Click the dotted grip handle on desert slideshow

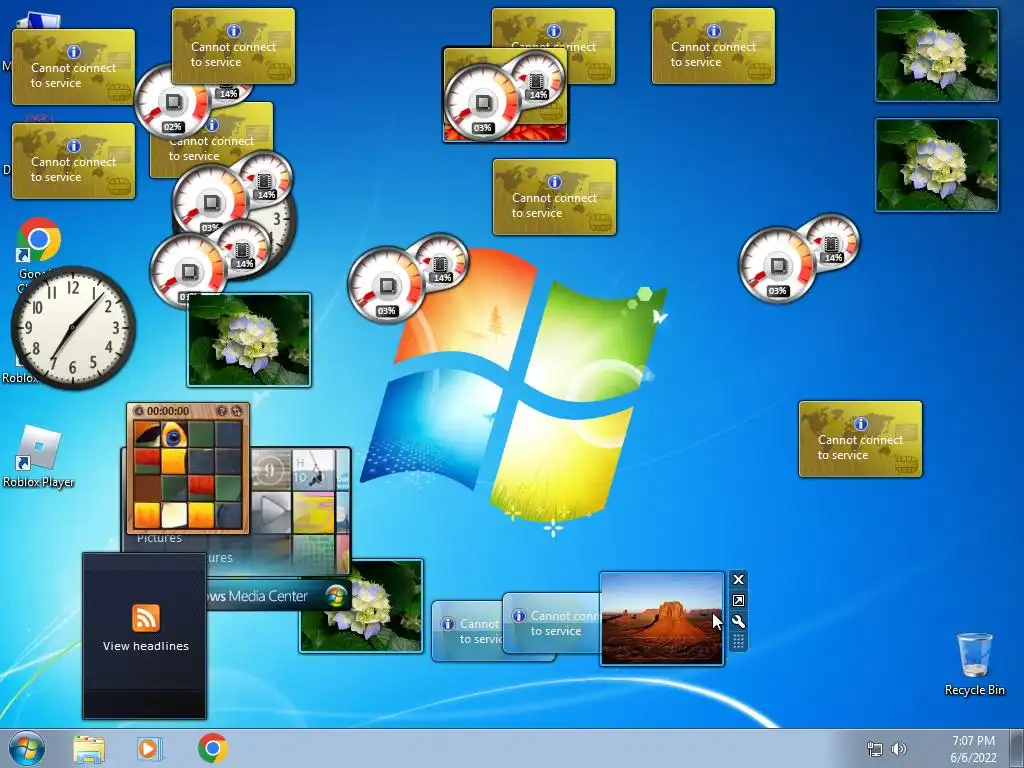click(x=739, y=642)
